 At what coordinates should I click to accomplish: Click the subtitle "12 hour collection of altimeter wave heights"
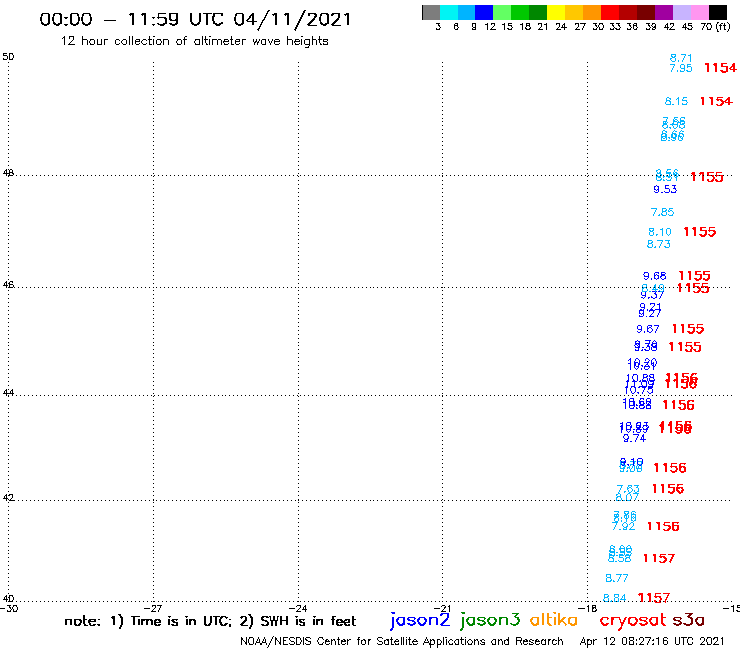pyautogui.click(x=194, y=41)
